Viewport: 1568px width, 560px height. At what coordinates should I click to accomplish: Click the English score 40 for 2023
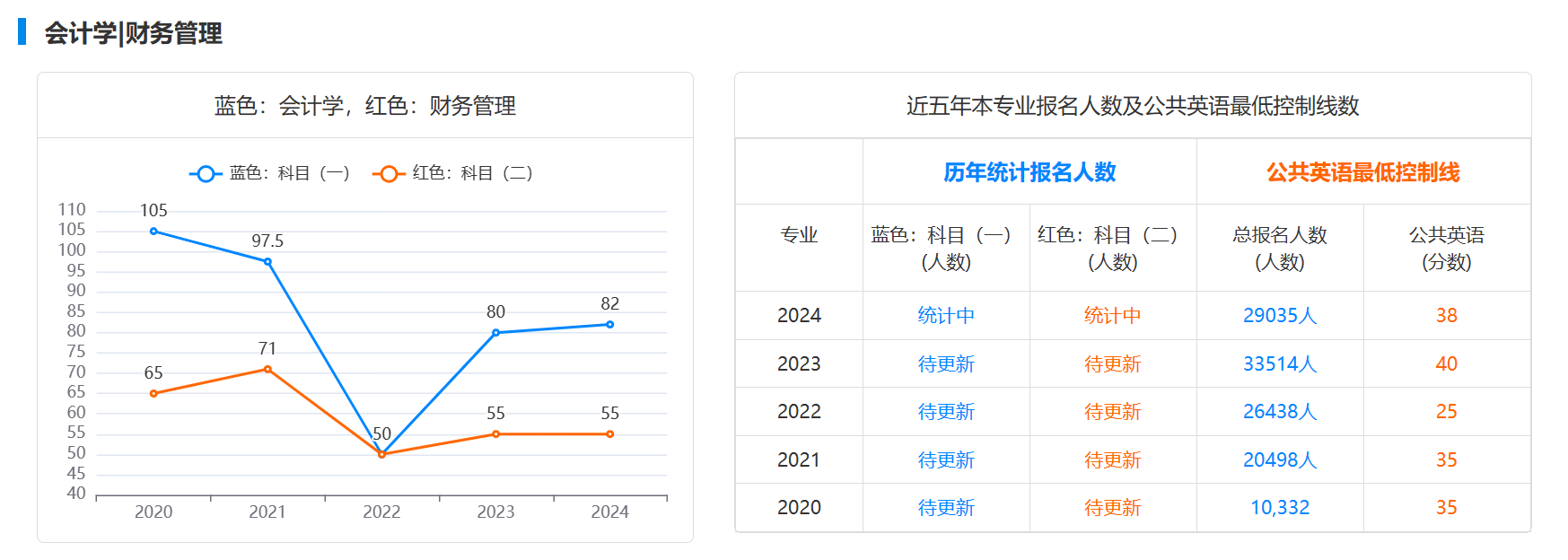click(x=1446, y=364)
